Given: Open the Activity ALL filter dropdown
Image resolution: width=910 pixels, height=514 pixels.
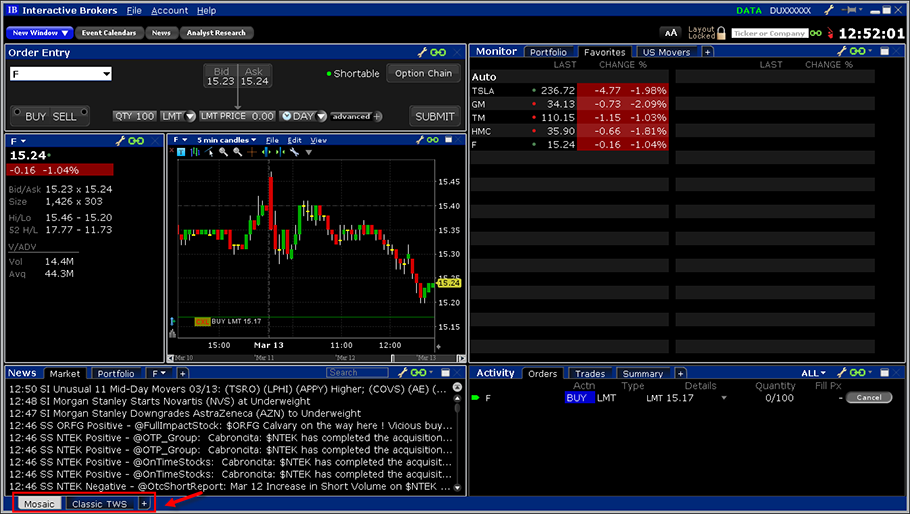Looking at the screenshot, I should click(x=814, y=373).
